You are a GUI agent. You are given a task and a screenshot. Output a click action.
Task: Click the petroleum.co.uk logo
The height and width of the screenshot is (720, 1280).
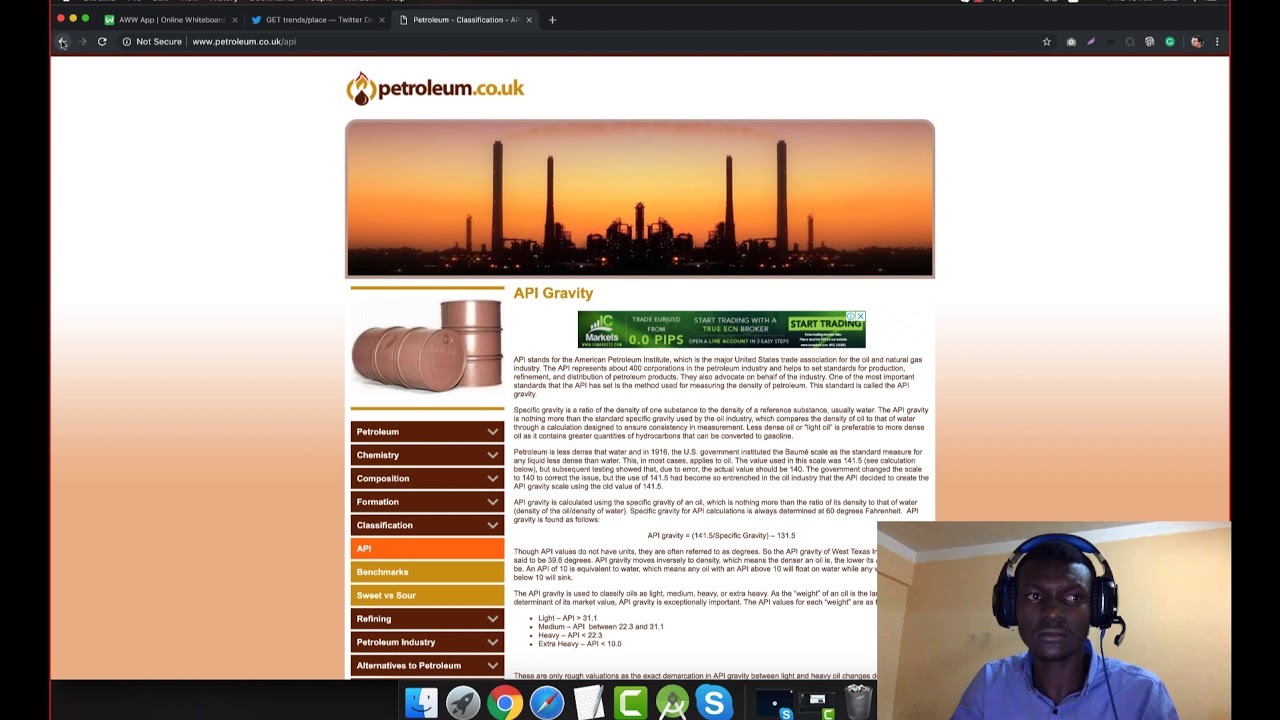435,88
